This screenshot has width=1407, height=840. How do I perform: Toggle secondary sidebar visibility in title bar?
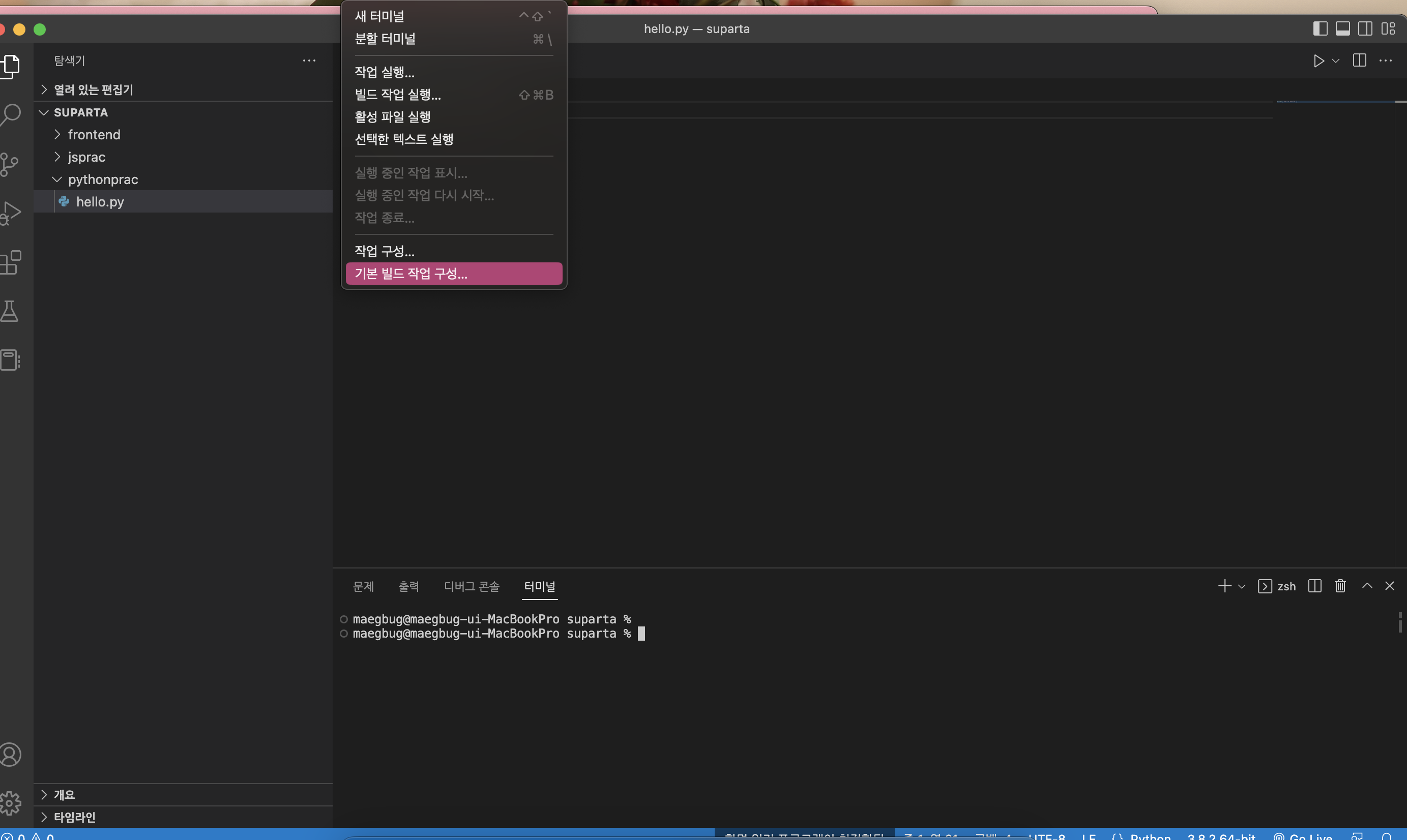click(1365, 28)
